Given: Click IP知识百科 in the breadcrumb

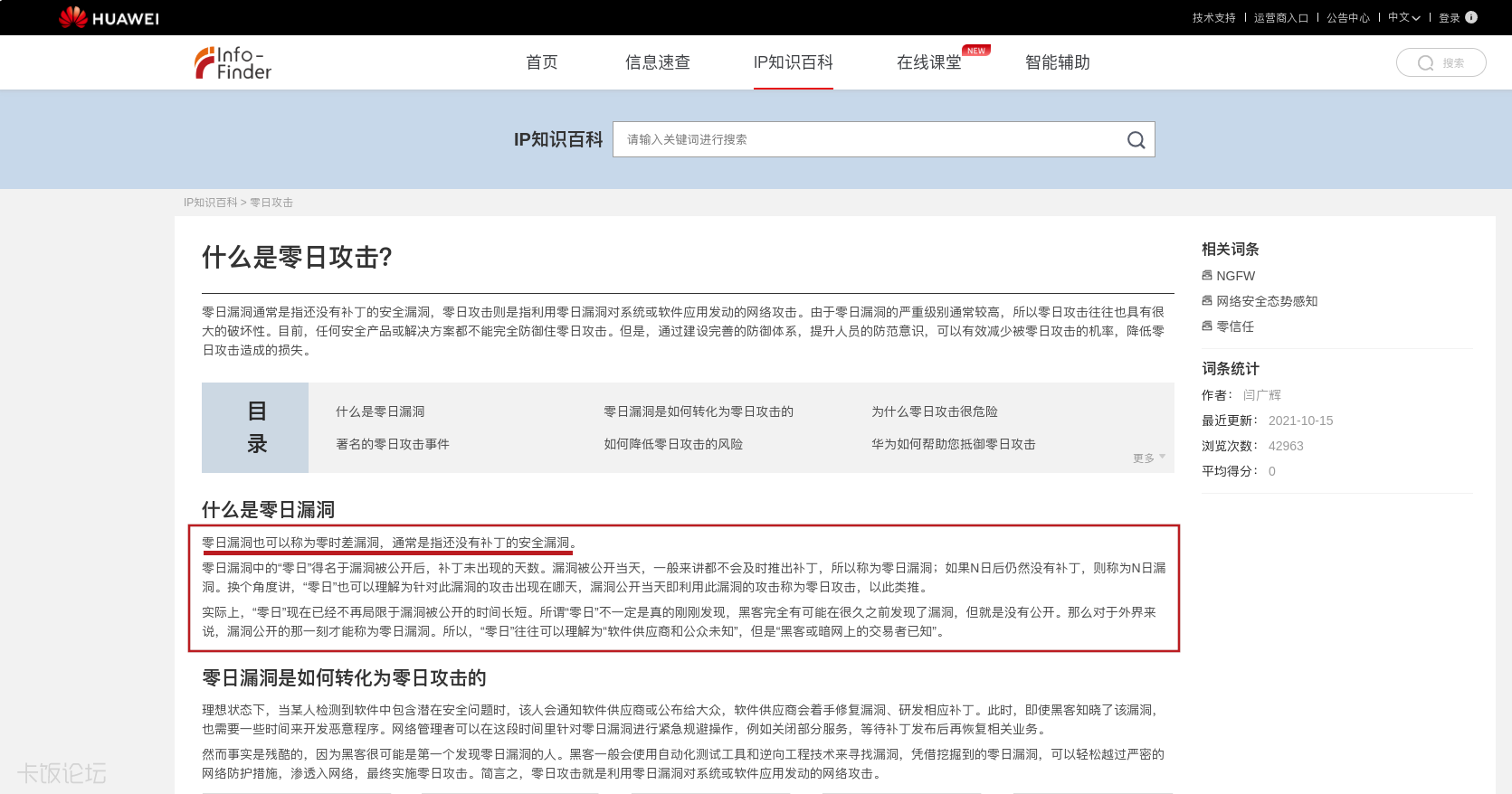Looking at the screenshot, I should coord(210,203).
